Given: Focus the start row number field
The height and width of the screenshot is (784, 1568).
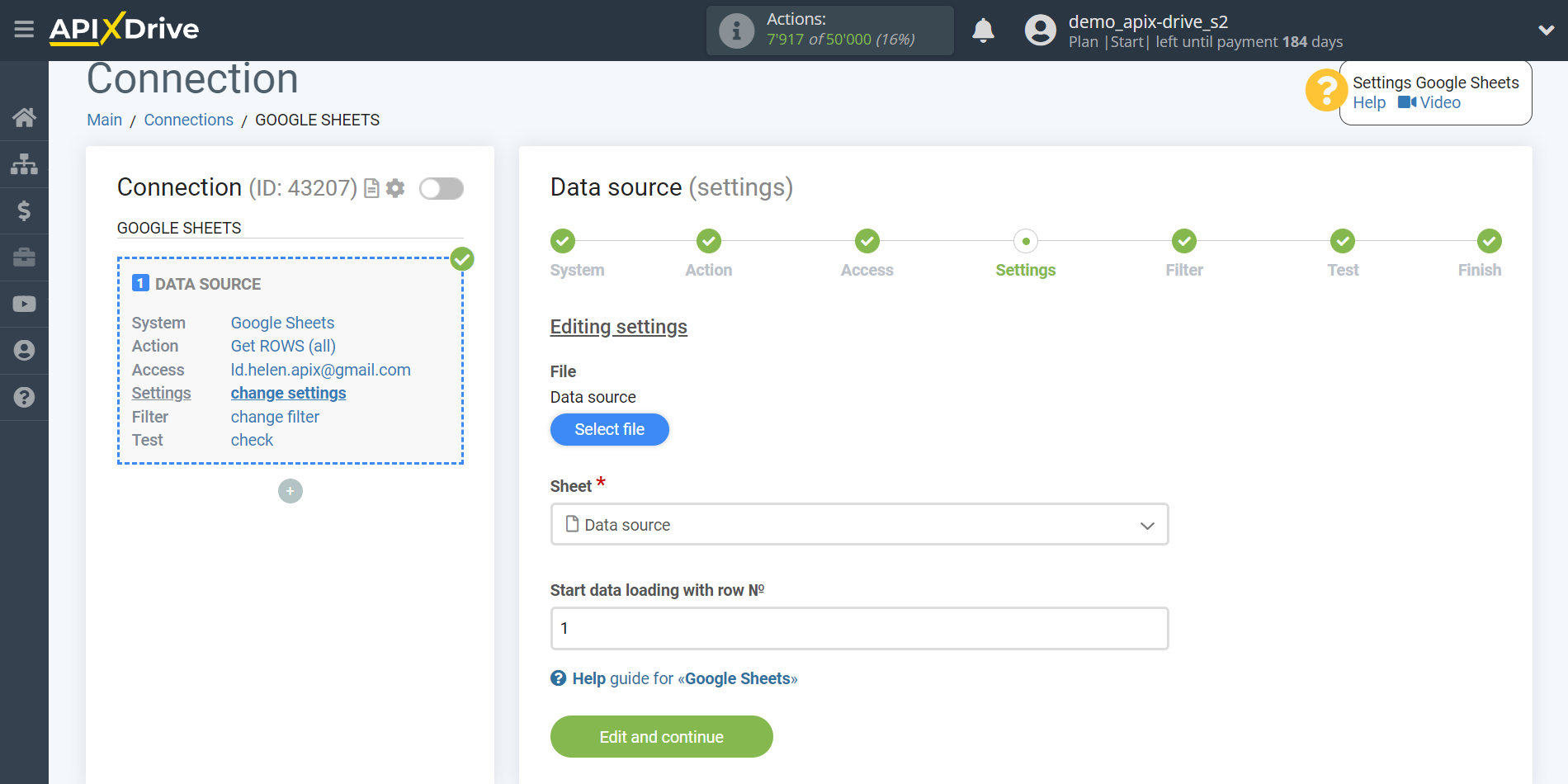Looking at the screenshot, I should point(859,628).
